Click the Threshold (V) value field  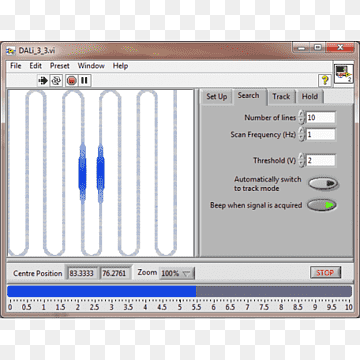[x=320, y=160]
